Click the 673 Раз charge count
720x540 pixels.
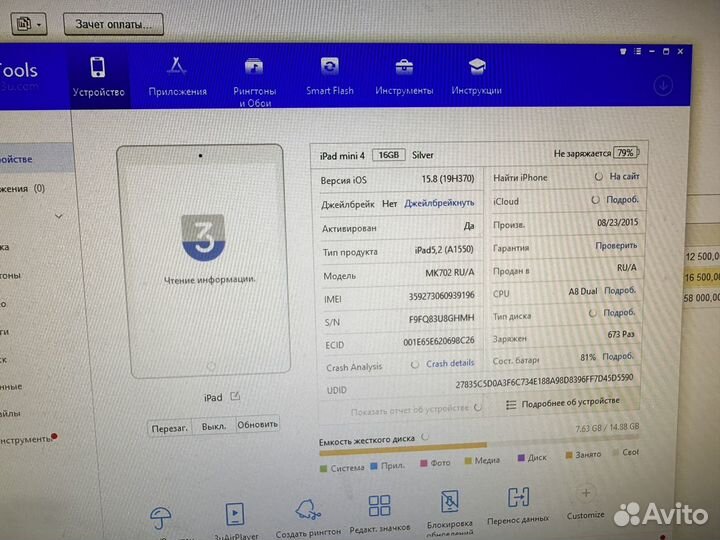621,334
